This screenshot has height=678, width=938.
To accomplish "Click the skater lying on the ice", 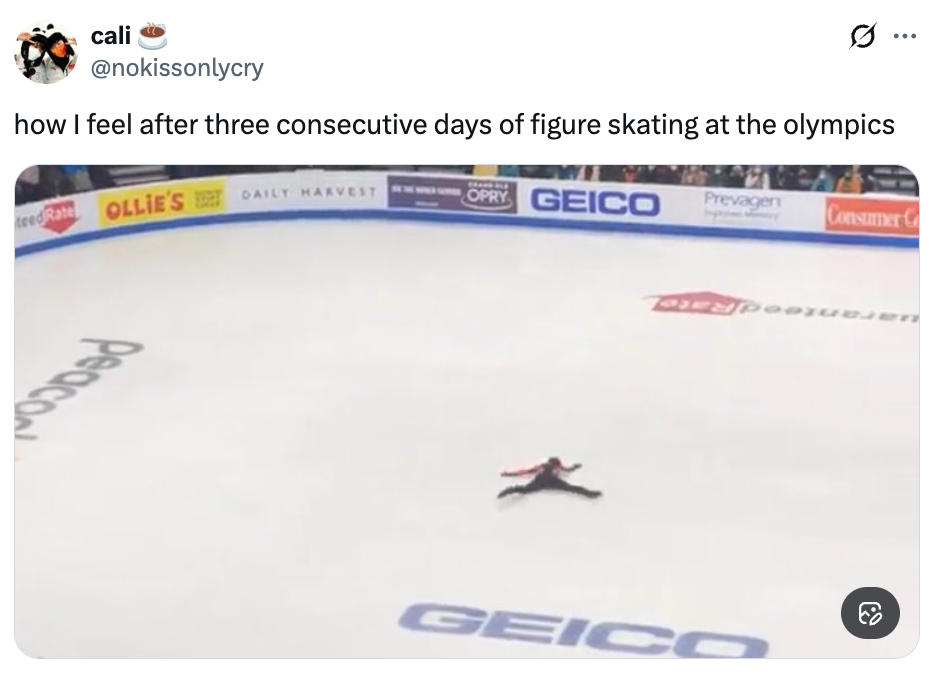I will coord(549,479).
